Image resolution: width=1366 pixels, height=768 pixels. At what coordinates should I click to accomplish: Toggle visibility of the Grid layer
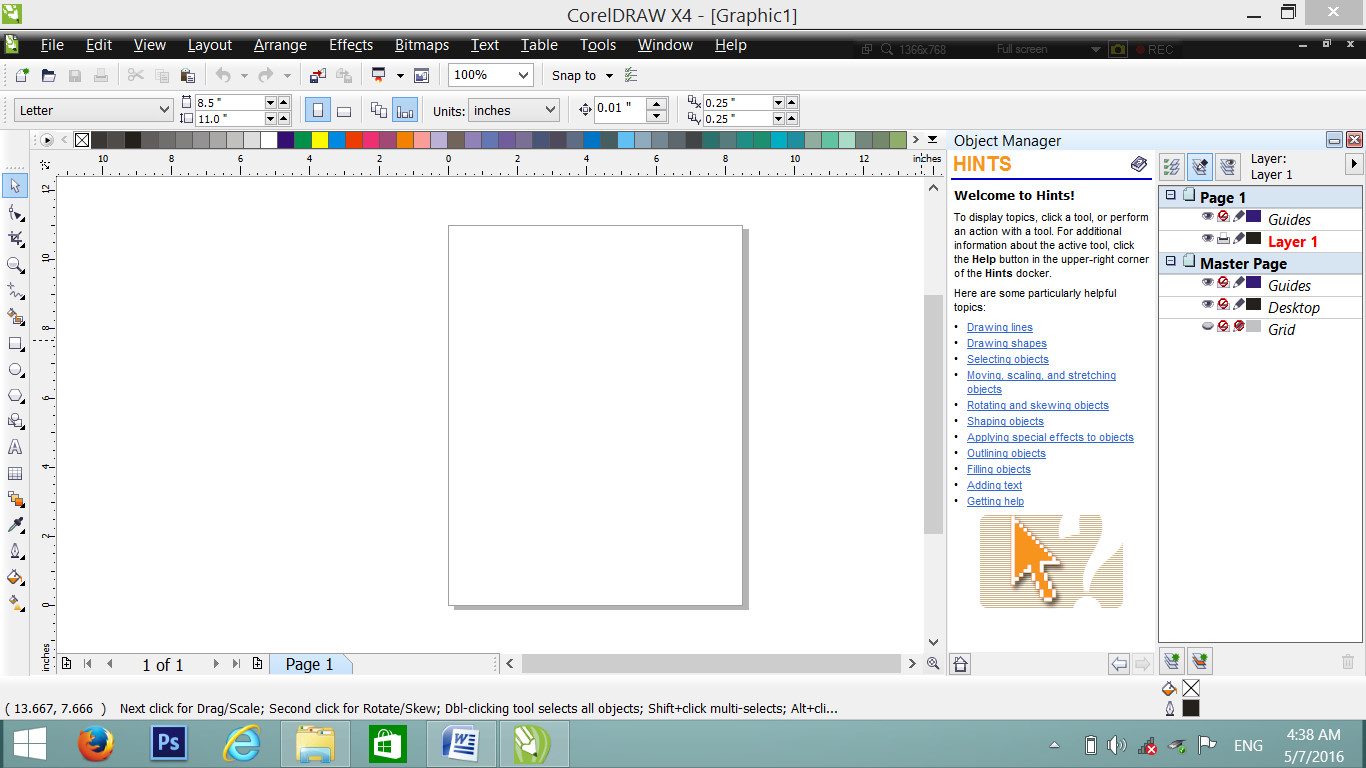click(x=1207, y=325)
